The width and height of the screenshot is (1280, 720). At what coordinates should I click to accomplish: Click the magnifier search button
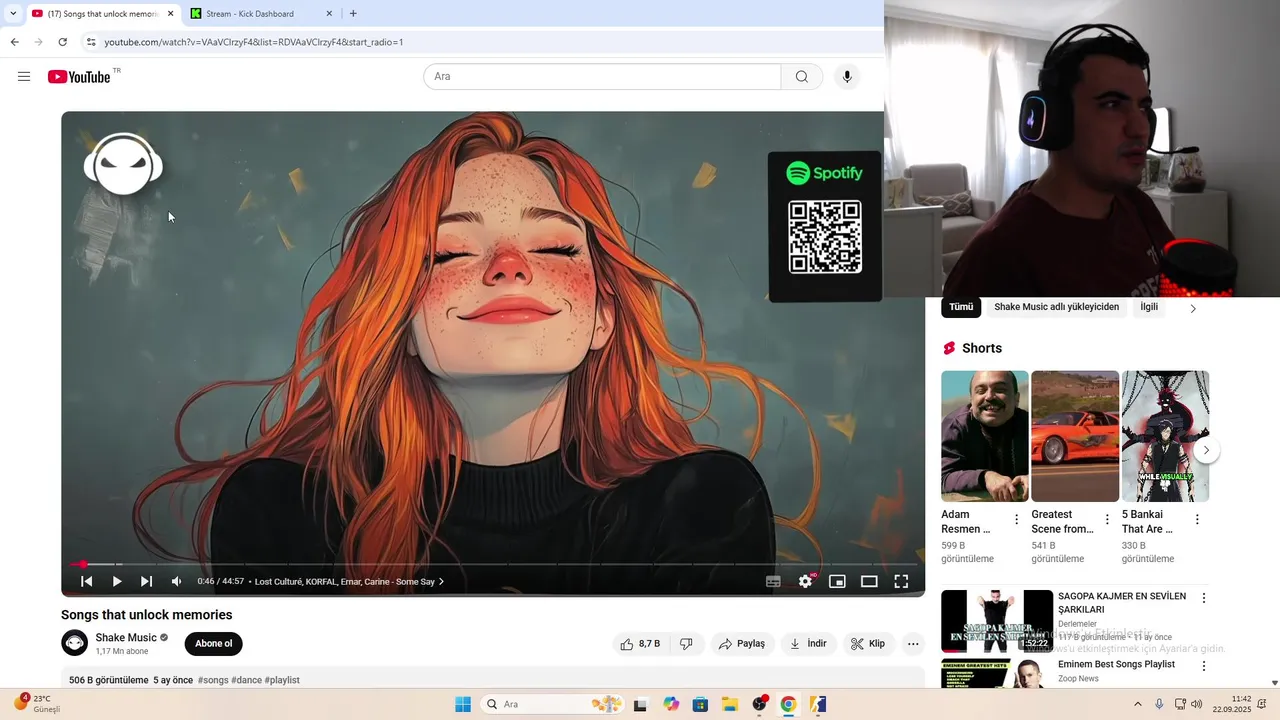point(802,77)
